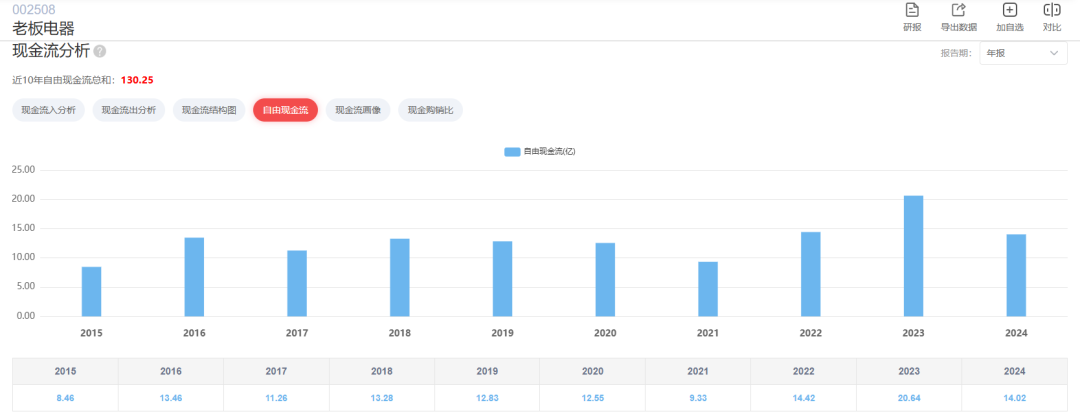
Task: Click table value 14.42
Action: pos(803,398)
